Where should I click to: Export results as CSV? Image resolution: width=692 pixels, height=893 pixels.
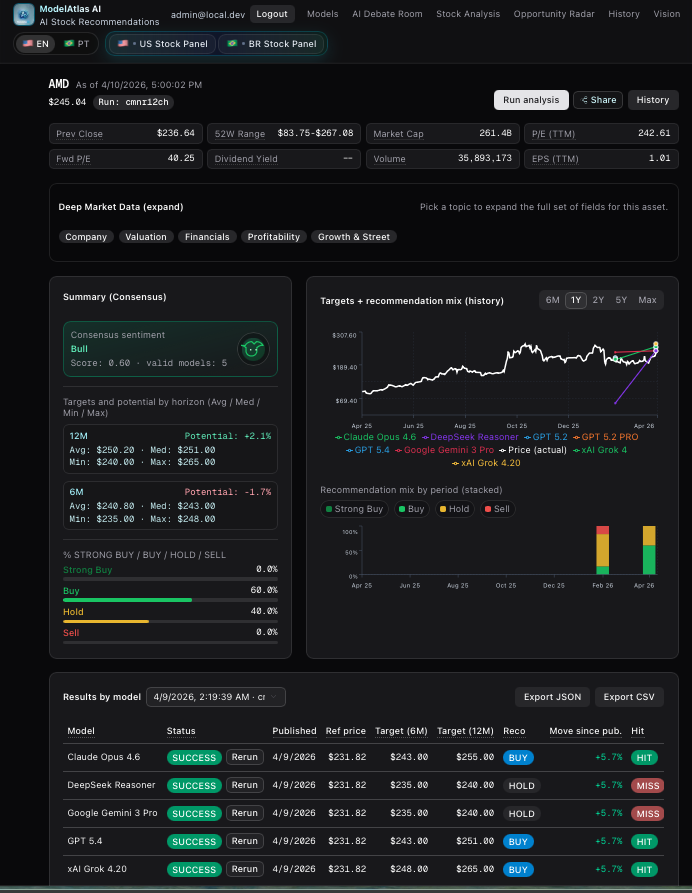tap(629, 697)
